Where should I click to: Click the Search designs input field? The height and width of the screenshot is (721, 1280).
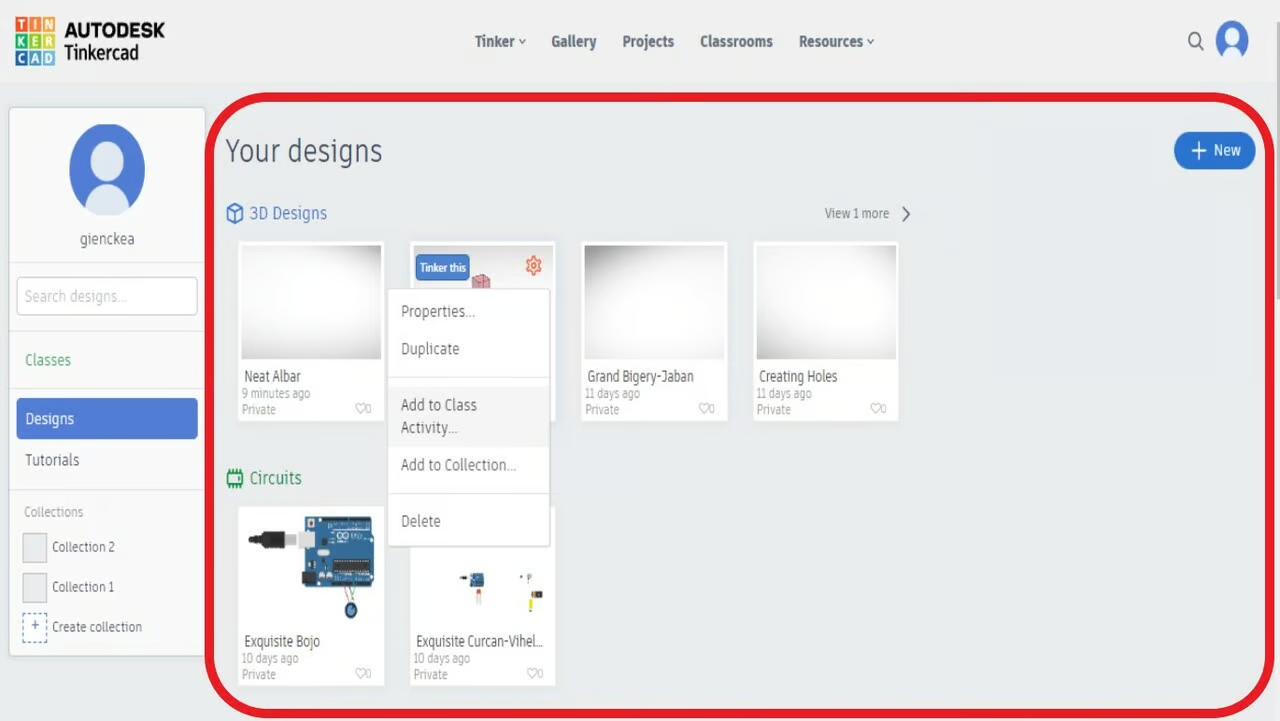pyautogui.click(x=107, y=296)
